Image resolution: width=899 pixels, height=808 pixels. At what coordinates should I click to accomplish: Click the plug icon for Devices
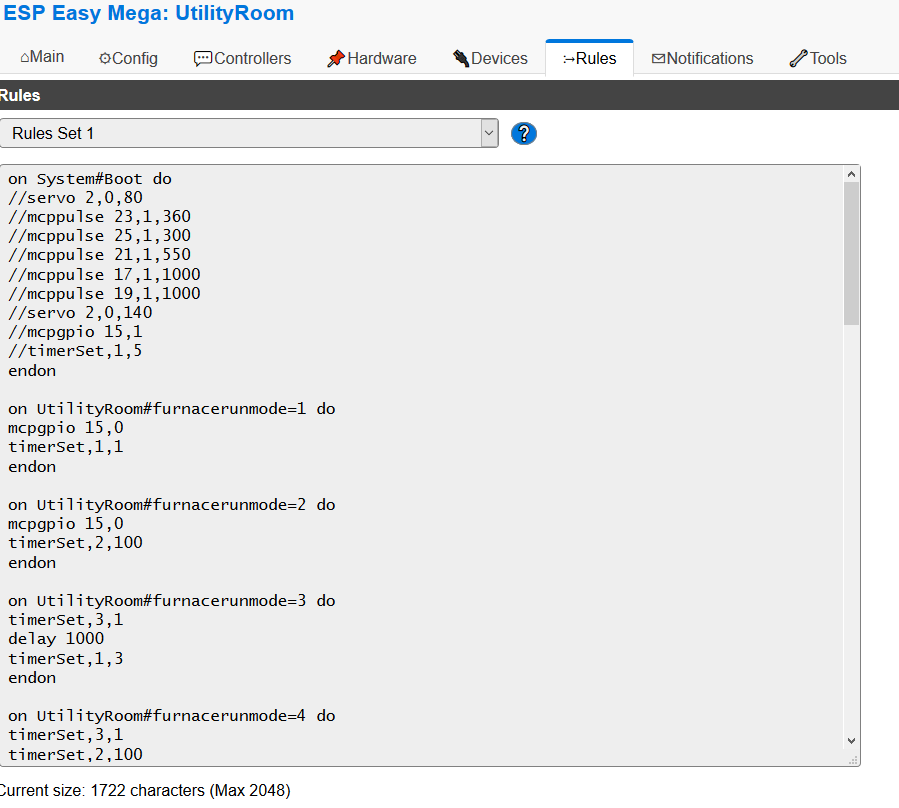pyautogui.click(x=461, y=59)
